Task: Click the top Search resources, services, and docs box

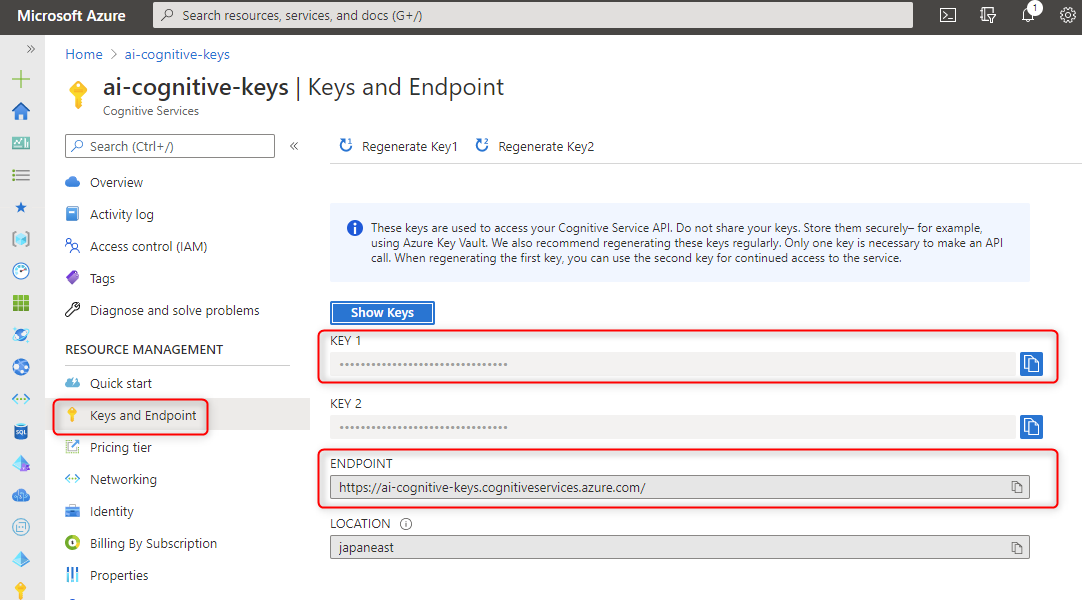Action: tap(533, 15)
